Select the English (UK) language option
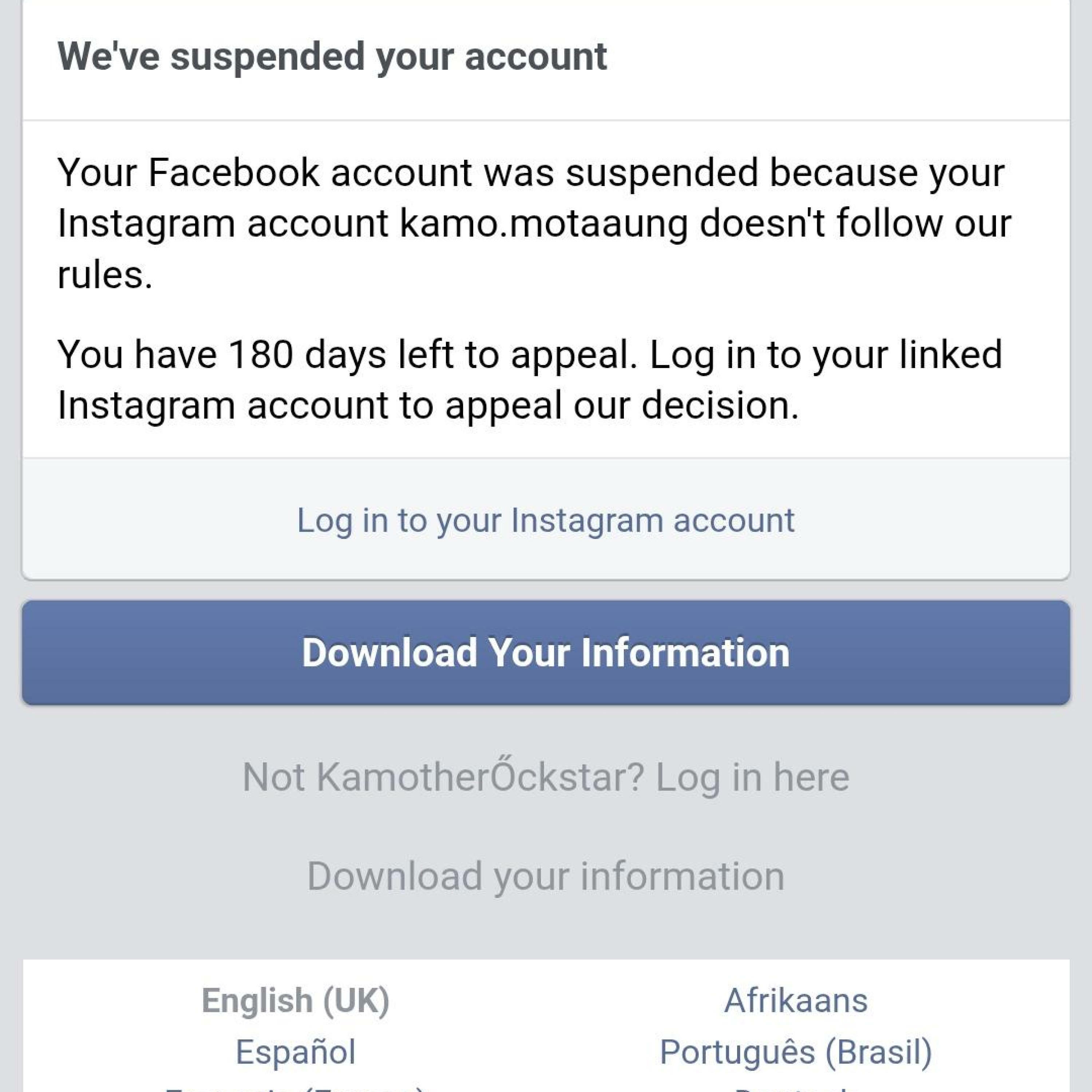Image resolution: width=1092 pixels, height=1092 pixels. (x=295, y=1000)
